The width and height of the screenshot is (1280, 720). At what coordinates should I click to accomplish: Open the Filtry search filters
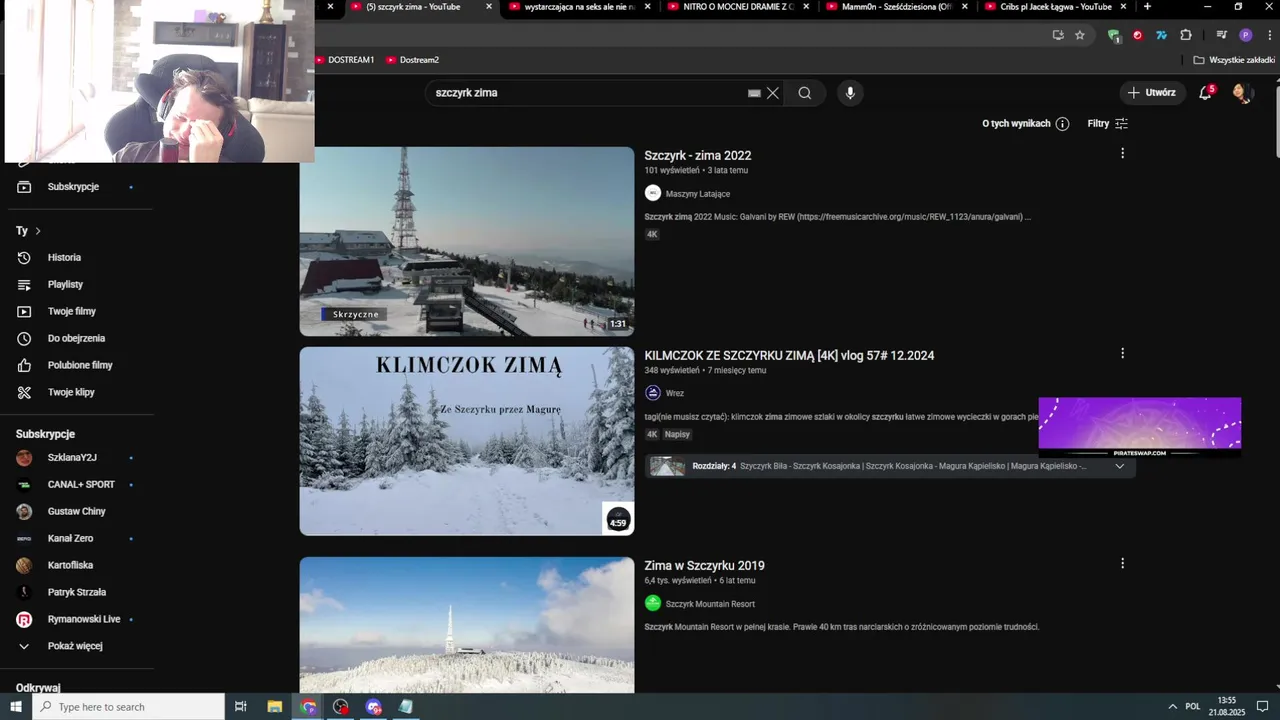[x=1108, y=124]
